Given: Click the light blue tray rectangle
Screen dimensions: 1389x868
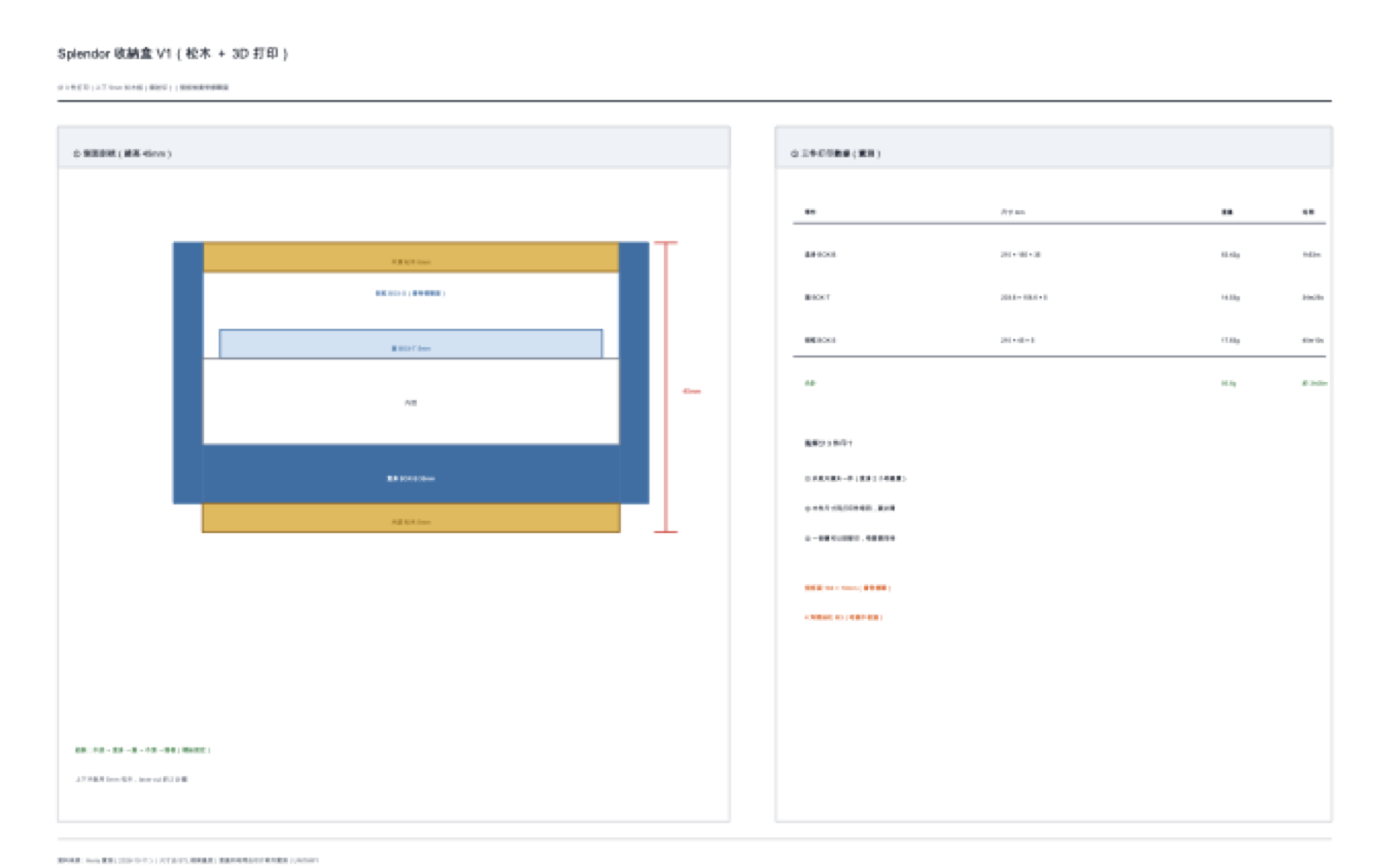Looking at the screenshot, I should (x=411, y=344).
